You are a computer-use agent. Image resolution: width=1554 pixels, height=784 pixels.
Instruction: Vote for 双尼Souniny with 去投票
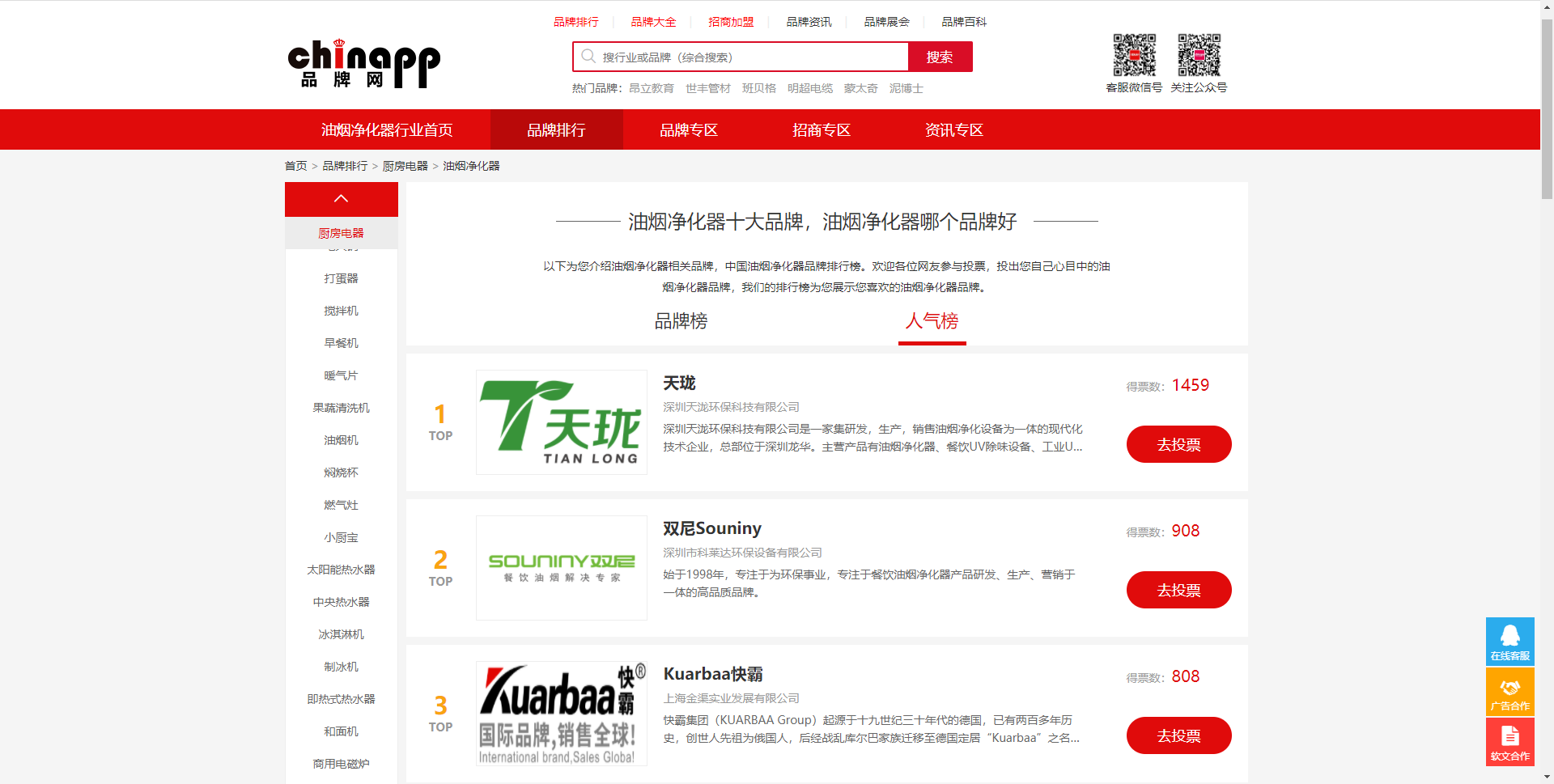coord(1178,590)
